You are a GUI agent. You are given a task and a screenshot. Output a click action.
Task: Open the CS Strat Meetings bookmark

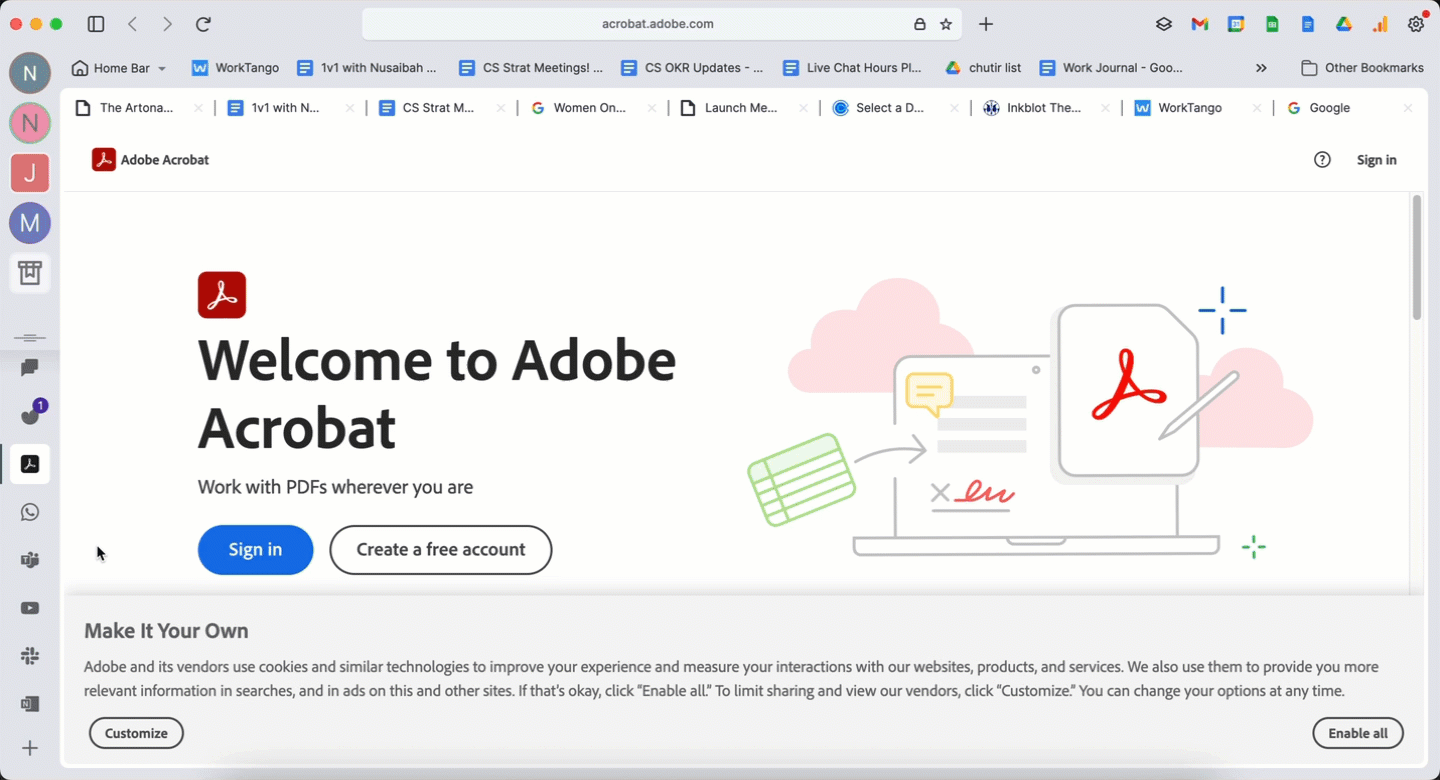tap(531, 68)
